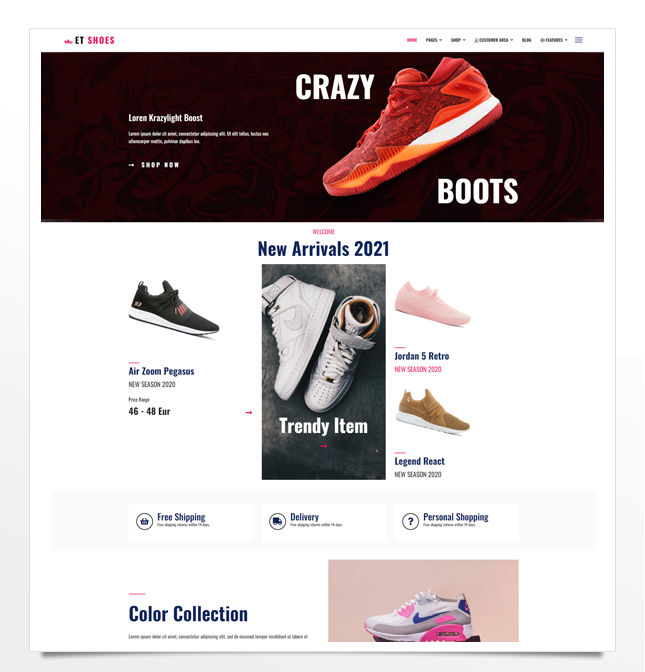Select the Air Zoom Pegasus black shoe image
Image resolution: width=645 pixels, height=672 pixels.
click(x=174, y=308)
